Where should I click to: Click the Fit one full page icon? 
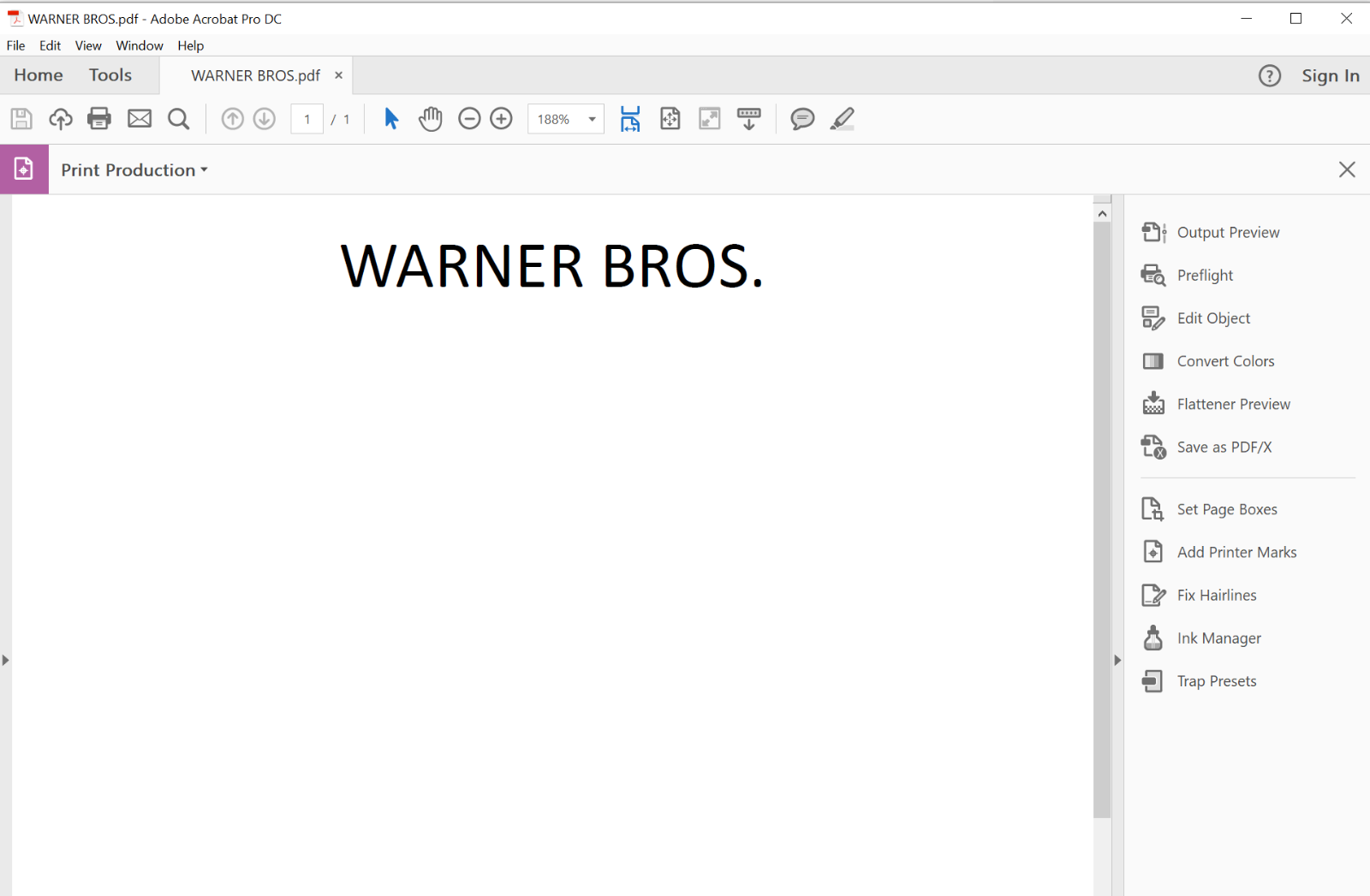click(670, 119)
